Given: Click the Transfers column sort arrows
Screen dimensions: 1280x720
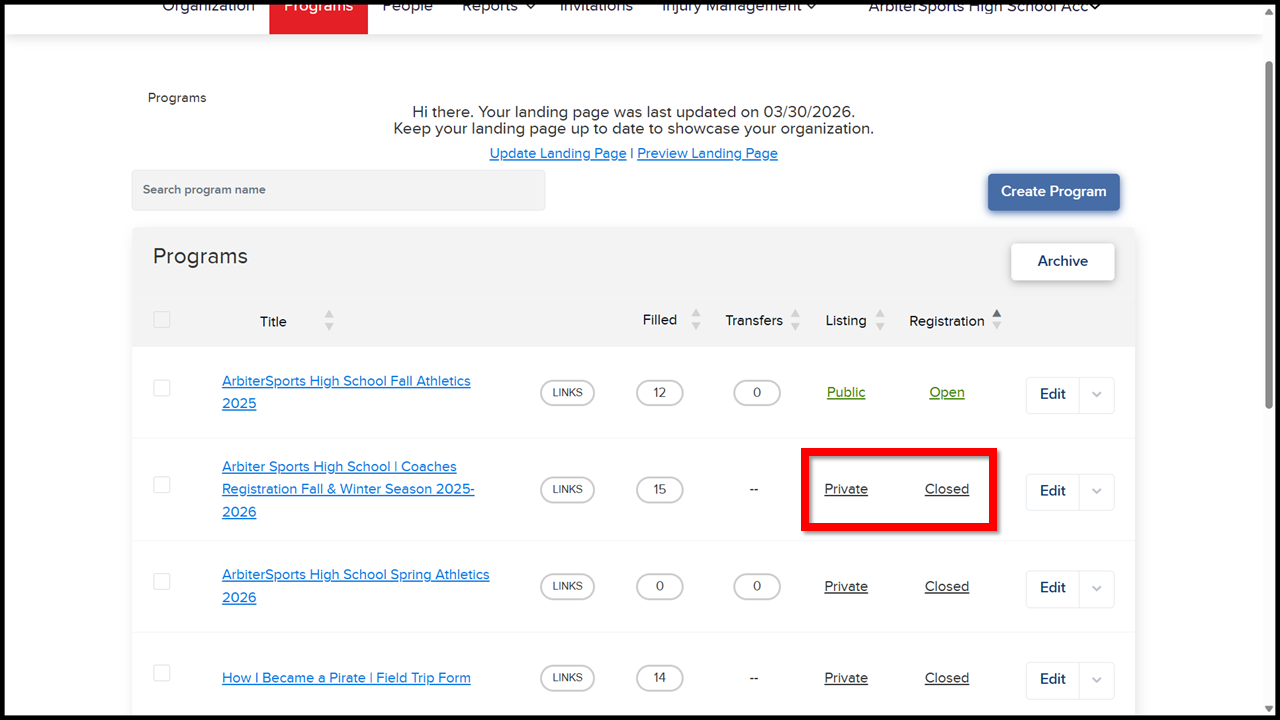Looking at the screenshot, I should [x=795, y=320].
